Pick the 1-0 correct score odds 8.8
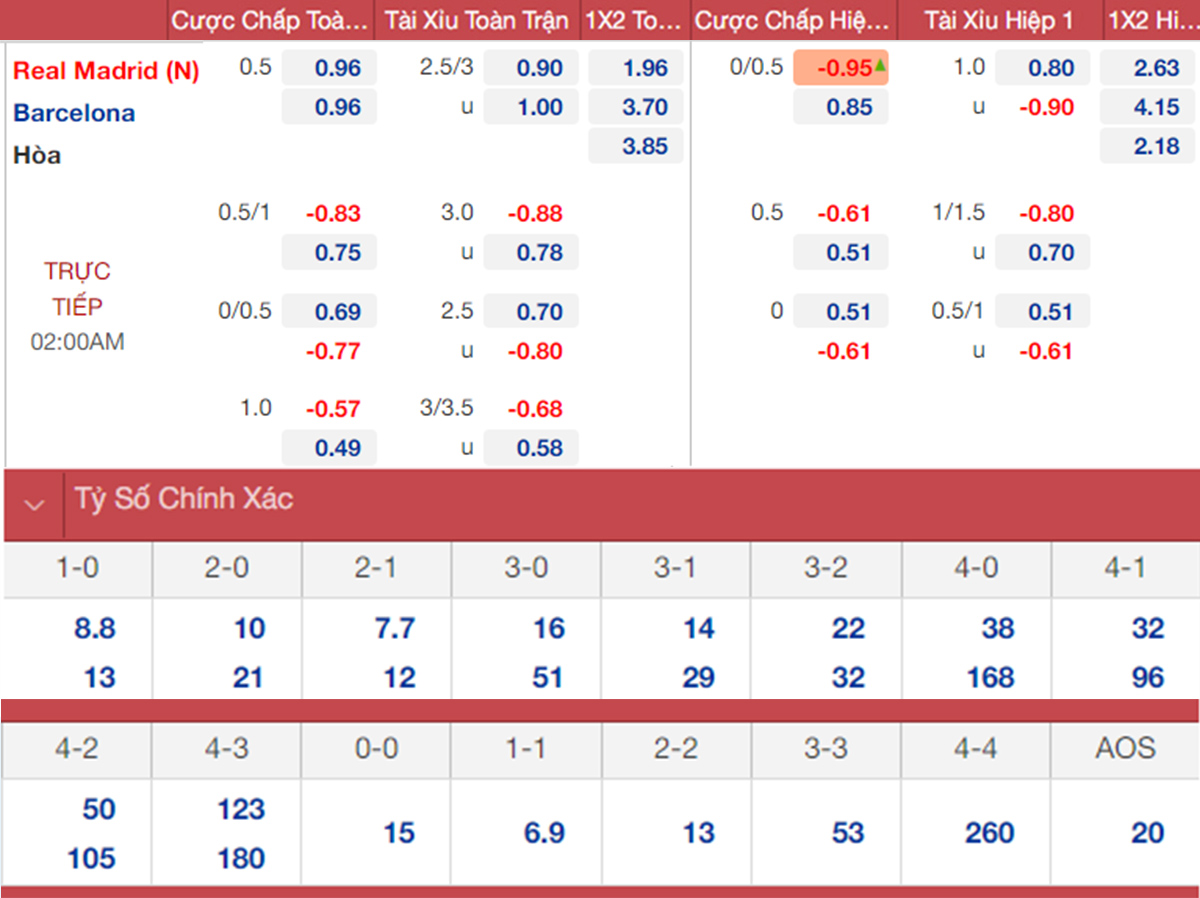1200x898 pixels. coord(94,629)
